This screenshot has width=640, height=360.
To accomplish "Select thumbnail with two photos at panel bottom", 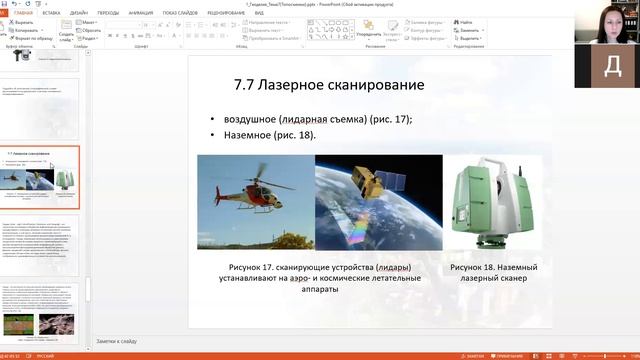I will 39,313.
